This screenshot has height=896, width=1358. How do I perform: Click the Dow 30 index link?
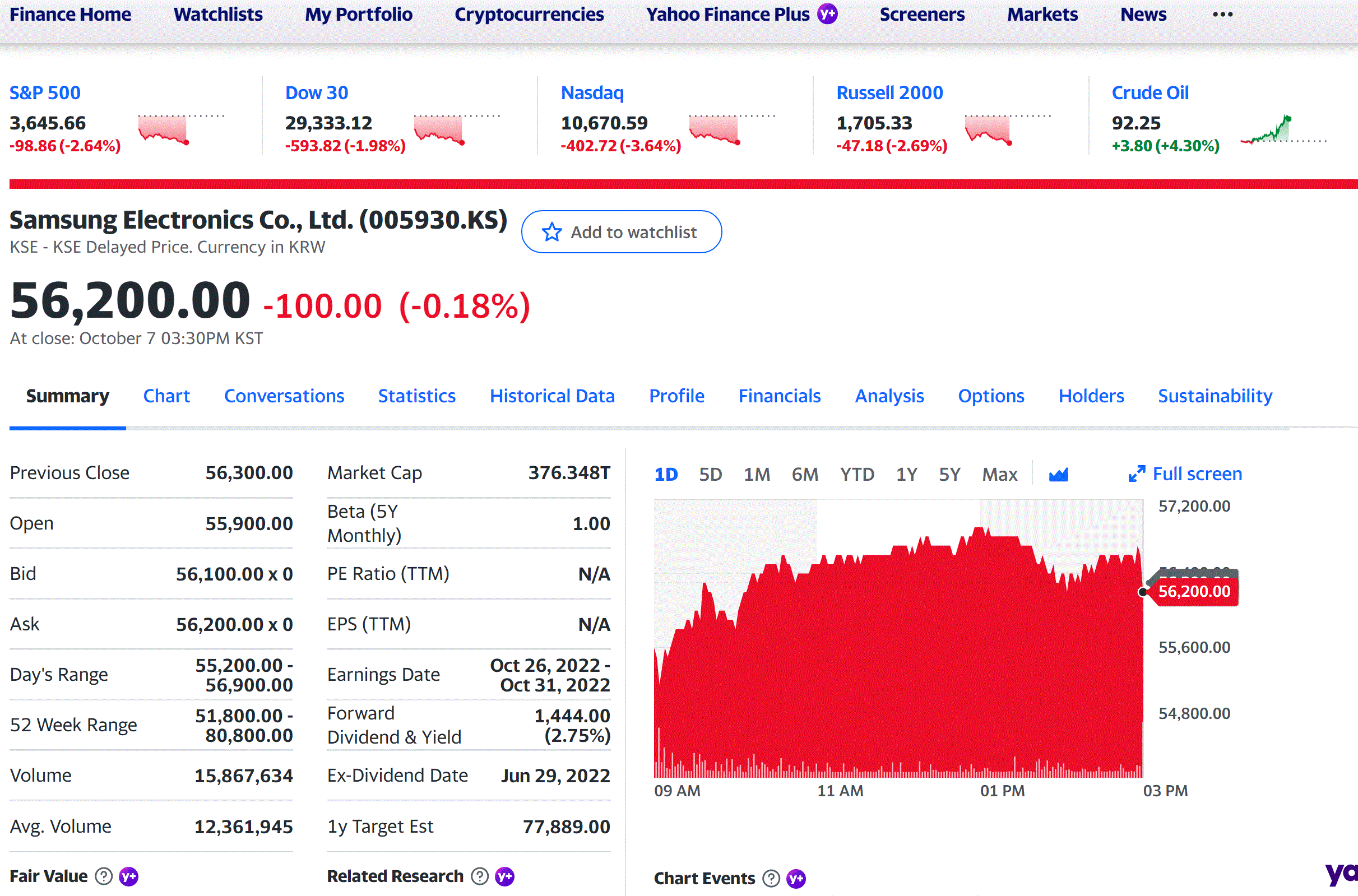[317, 92]
